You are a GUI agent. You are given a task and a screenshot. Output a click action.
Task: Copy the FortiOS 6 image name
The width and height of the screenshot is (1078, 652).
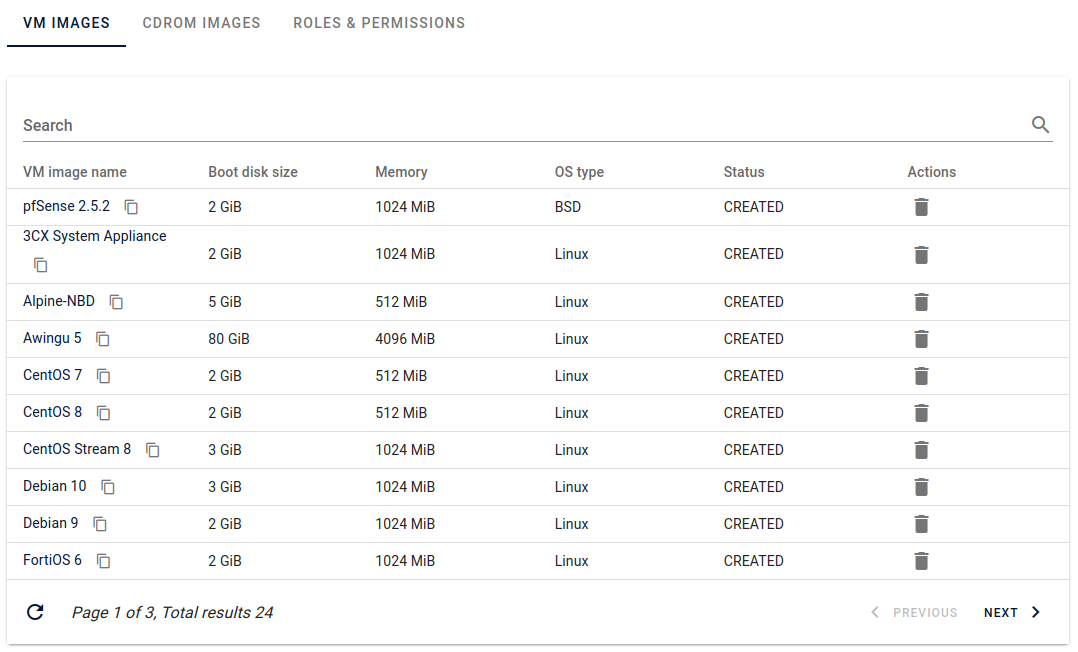coord(103,561)
